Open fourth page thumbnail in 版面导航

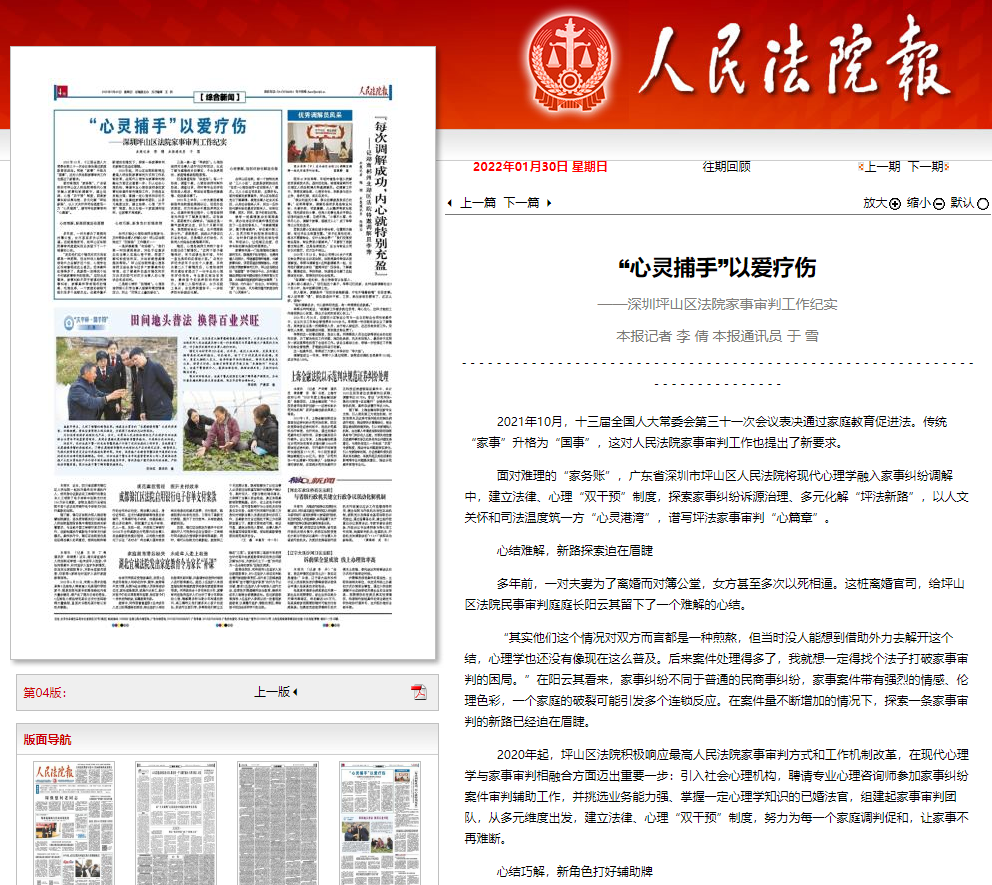pyautogui.click(x=380, y=823)
